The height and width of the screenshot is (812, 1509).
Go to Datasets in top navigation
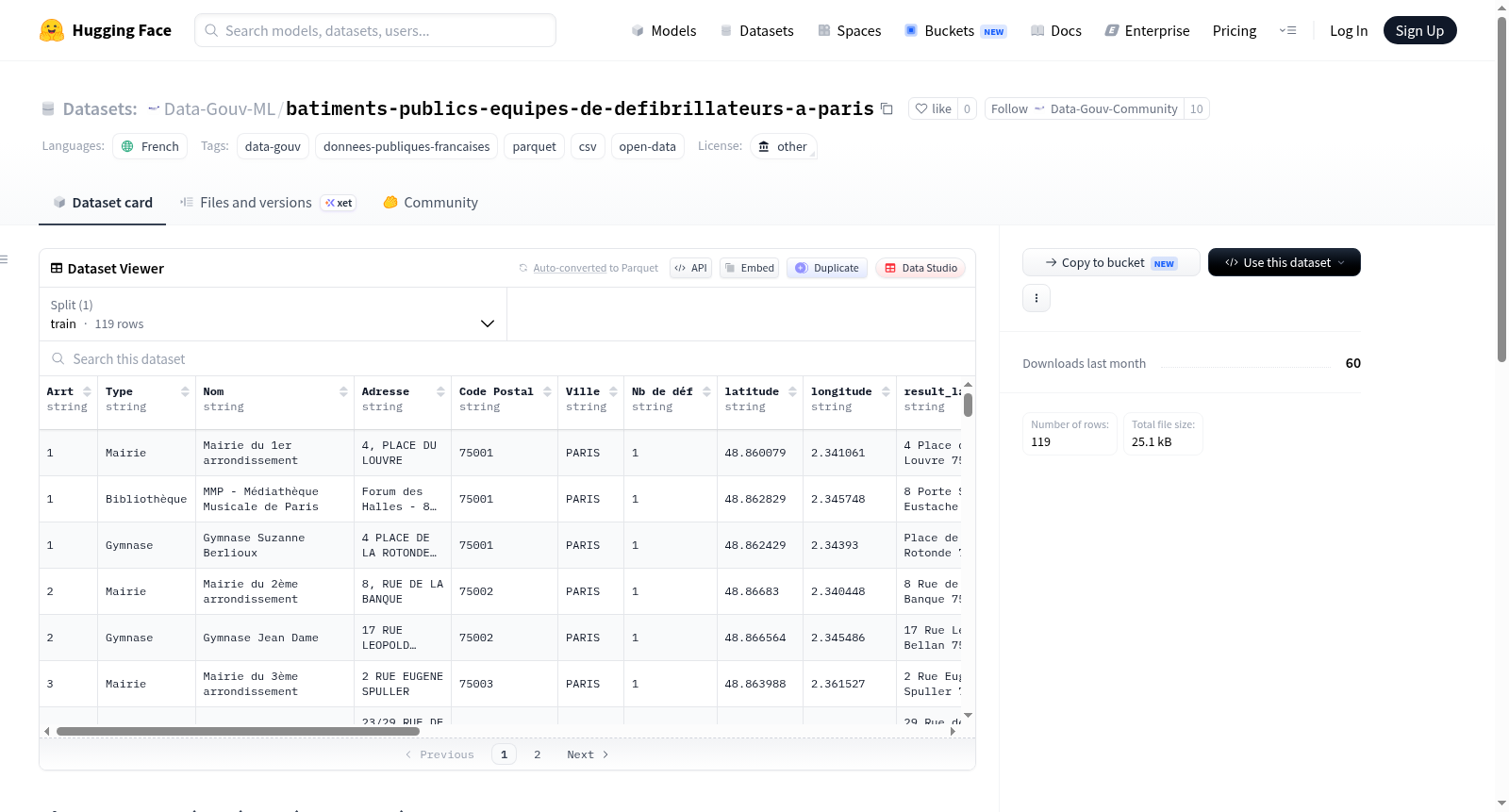click(x=757, y=30)
